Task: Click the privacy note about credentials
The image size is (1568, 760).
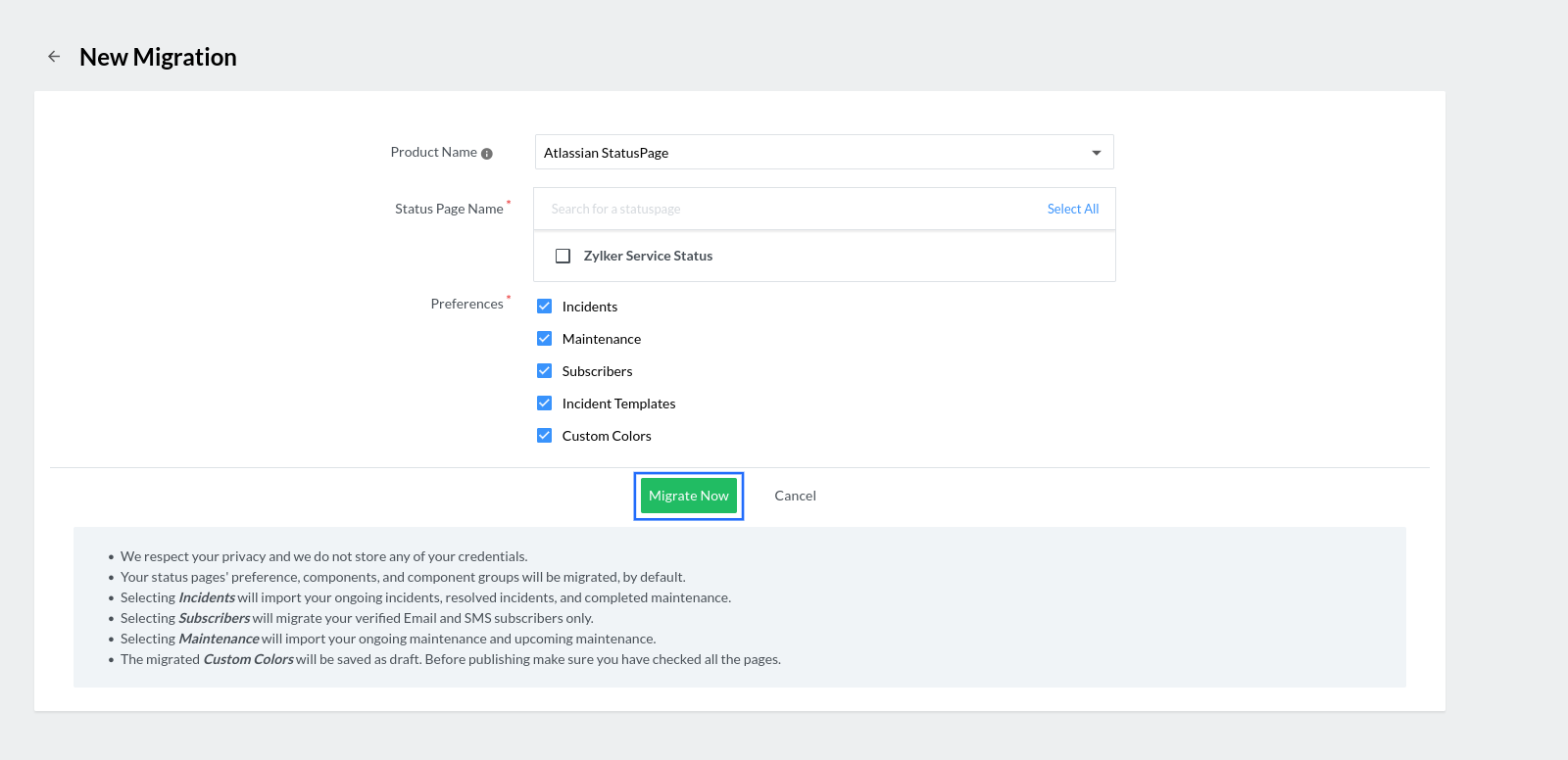Action: click(323, 557)
